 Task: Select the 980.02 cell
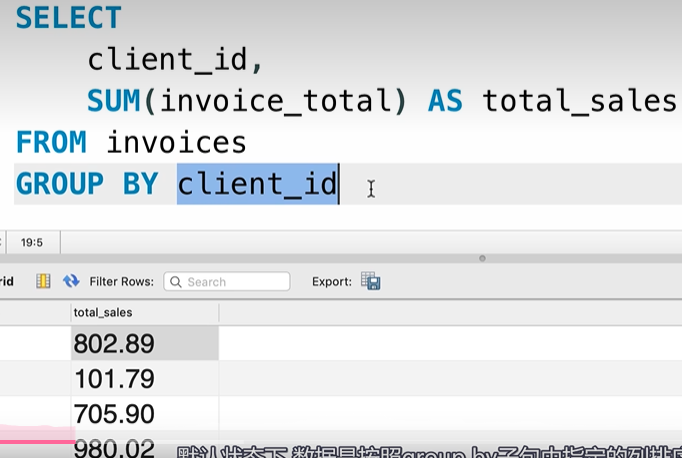pyautogui.click(x=145, y=446)
